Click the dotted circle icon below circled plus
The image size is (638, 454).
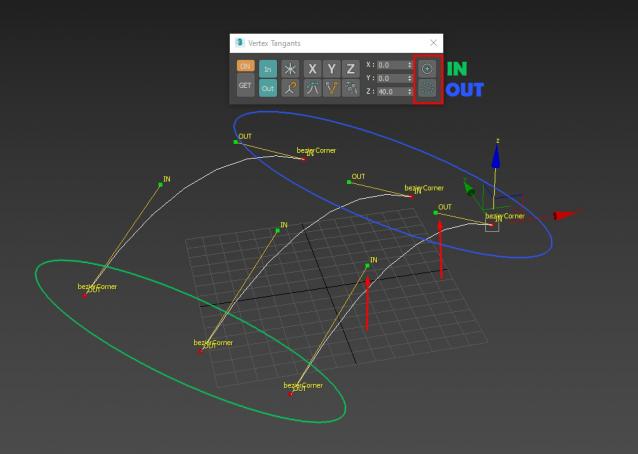pos(427,88)
